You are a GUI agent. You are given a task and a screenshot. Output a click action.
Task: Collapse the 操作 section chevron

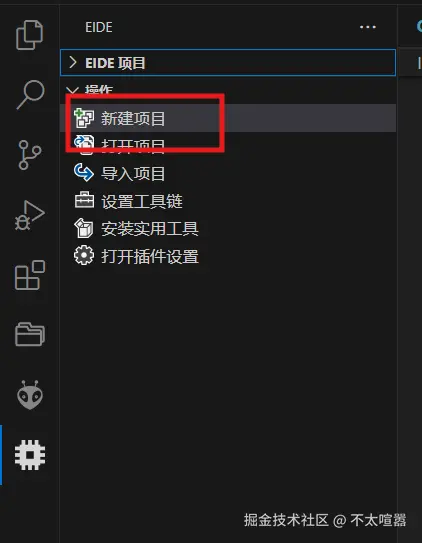pyautogui.click(x=72, y=90)
